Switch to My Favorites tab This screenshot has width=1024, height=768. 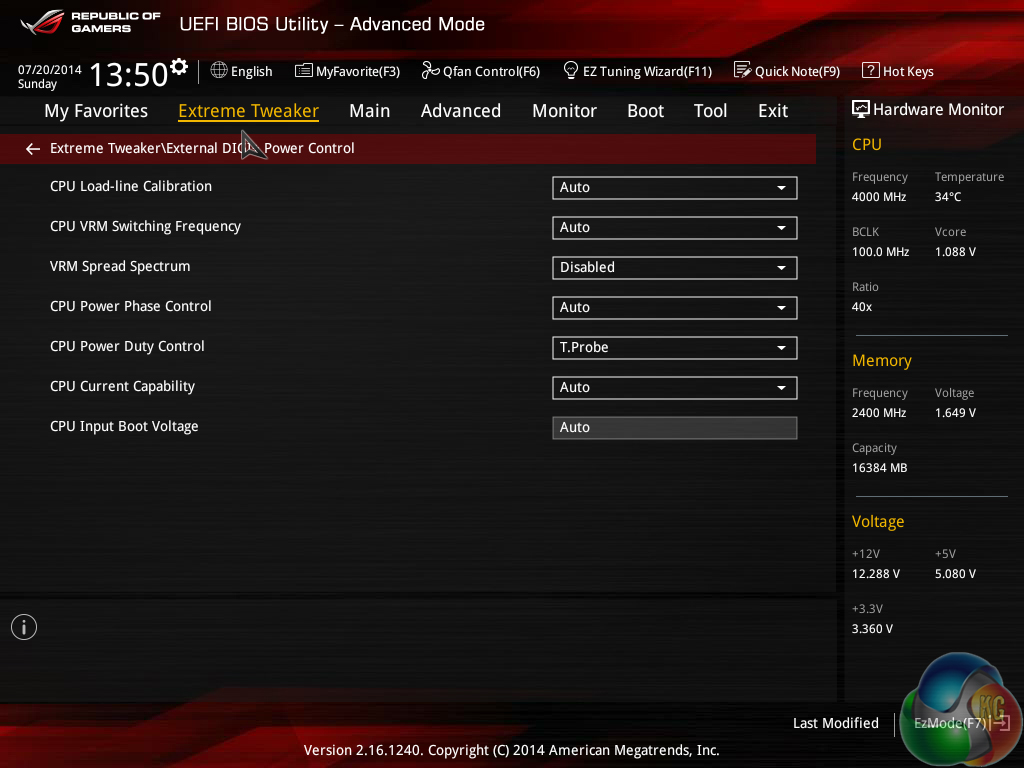96,111
